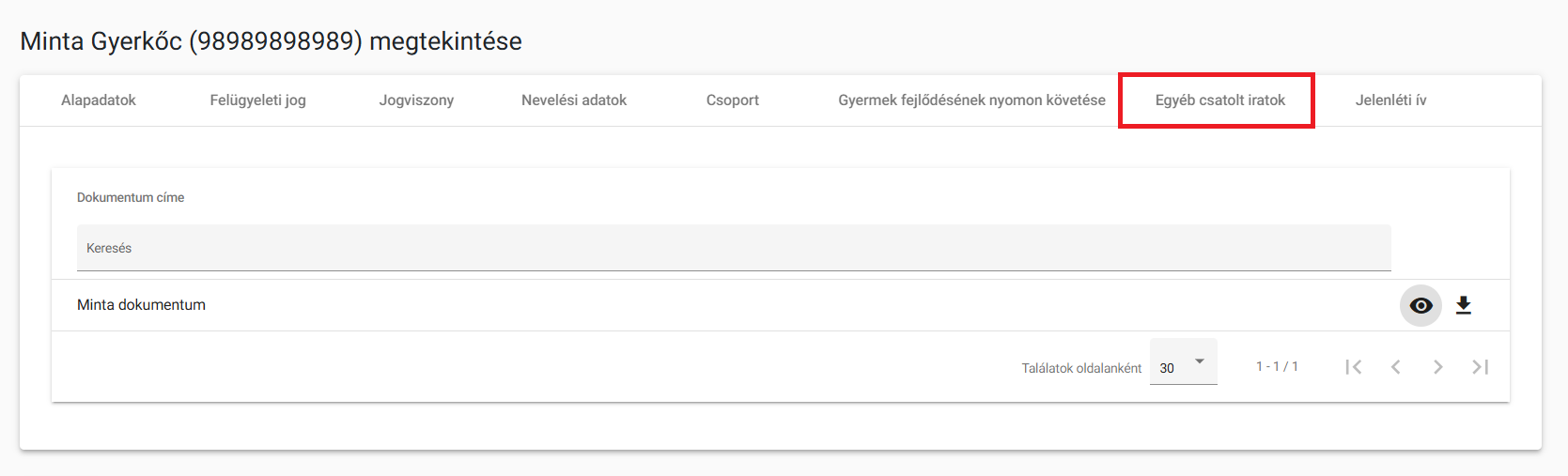Open Gyermek fejlődésének nyomon követése tab
This screenshot has height=476, width=1568.
coord(971,100)
